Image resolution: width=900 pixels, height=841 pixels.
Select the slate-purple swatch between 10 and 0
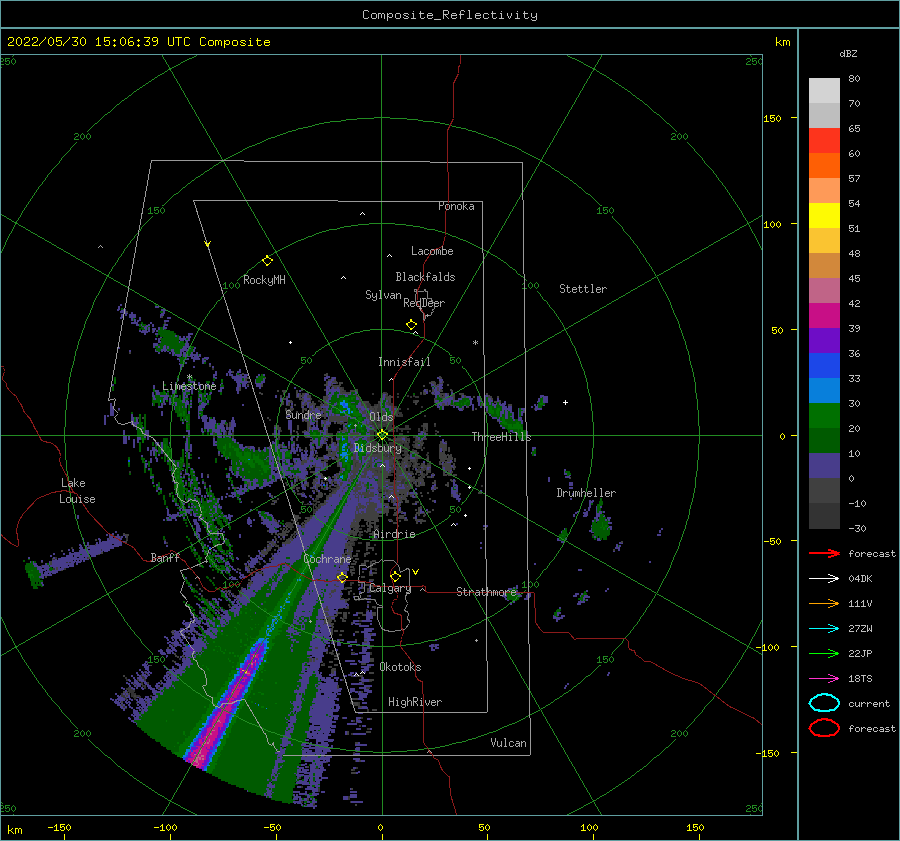[824, 466]
